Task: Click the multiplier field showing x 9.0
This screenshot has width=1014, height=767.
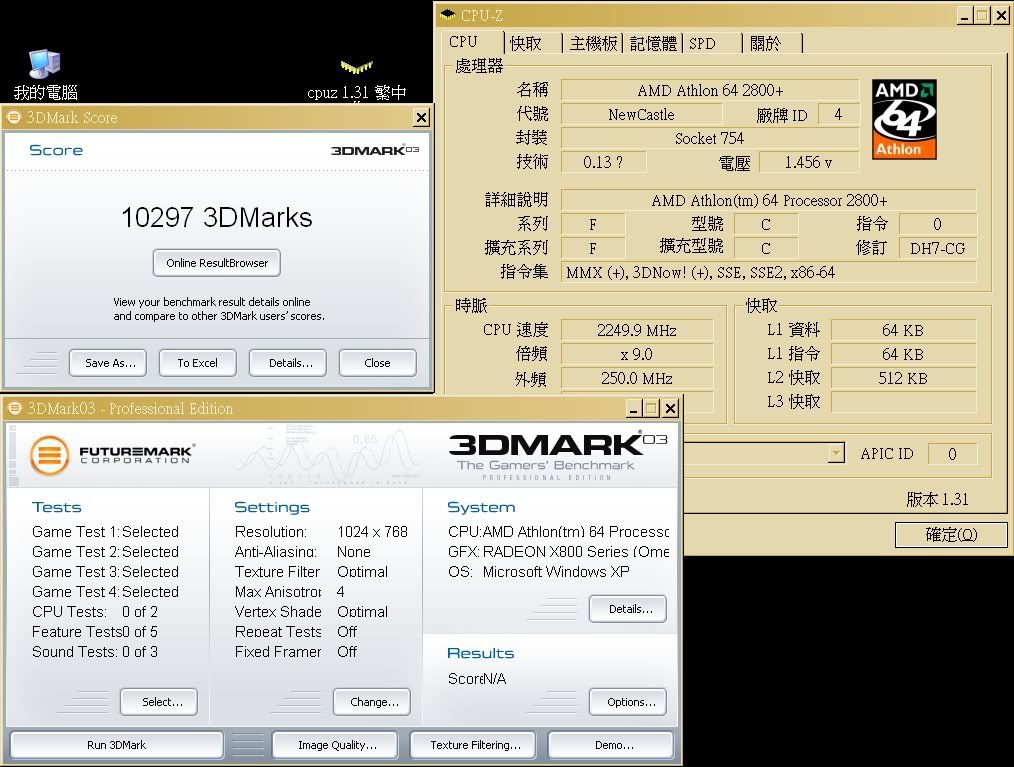Action: pyautogui.click(x=637, y=354)
